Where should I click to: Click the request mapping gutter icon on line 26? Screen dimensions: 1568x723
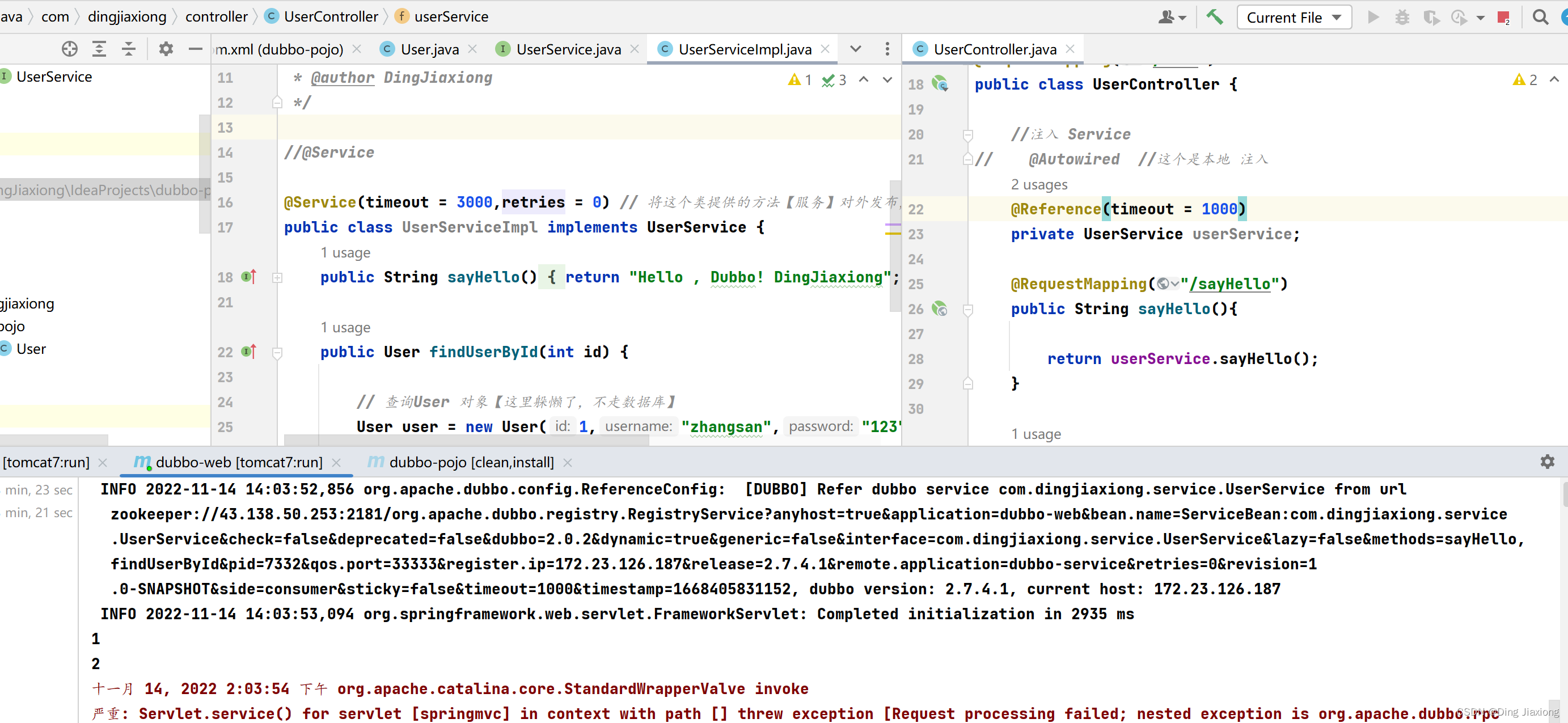click(x=940, y=308)
